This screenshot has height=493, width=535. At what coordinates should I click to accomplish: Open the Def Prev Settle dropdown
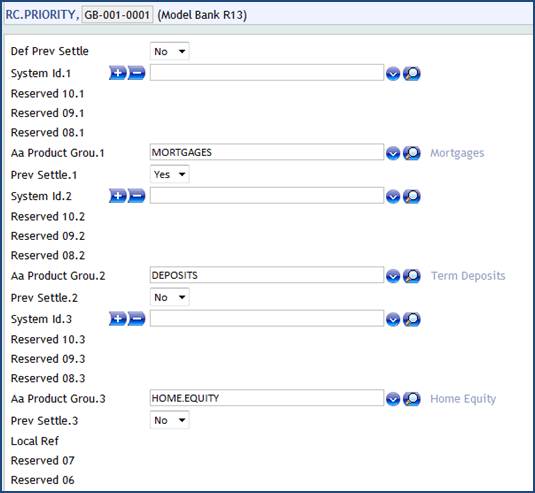tap(170, 52)
